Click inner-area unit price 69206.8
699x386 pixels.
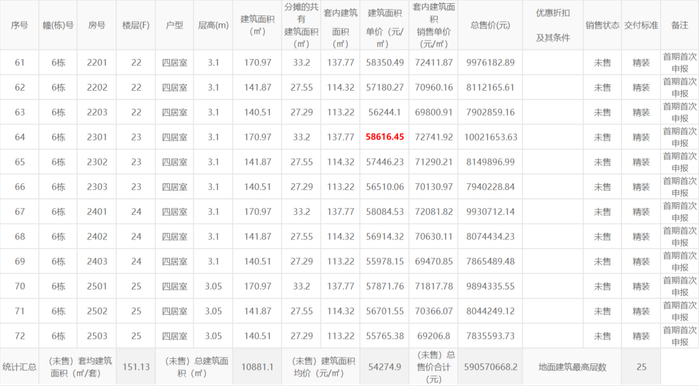coord(434,336)
